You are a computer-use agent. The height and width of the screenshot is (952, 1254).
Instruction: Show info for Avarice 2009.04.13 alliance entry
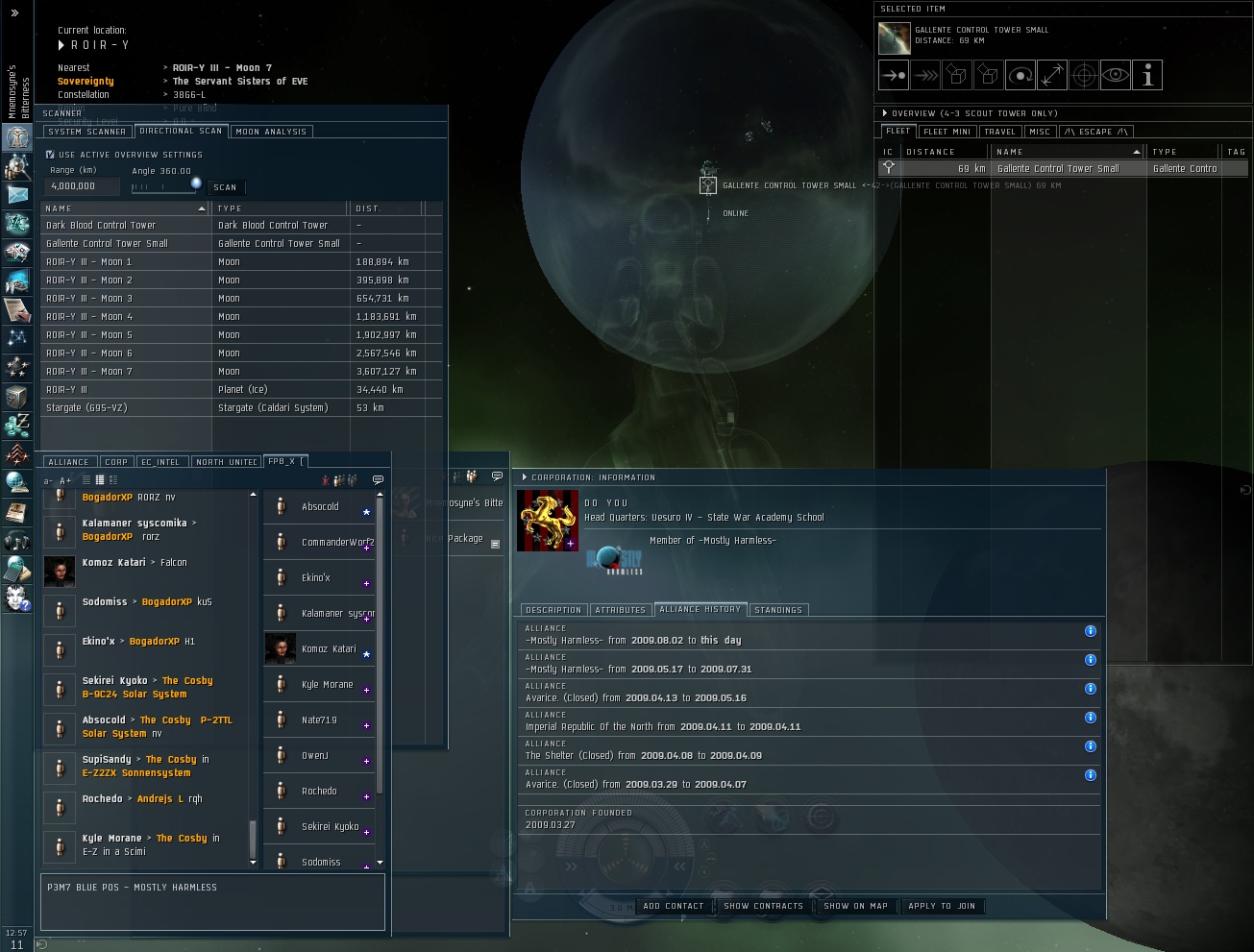1091,689
